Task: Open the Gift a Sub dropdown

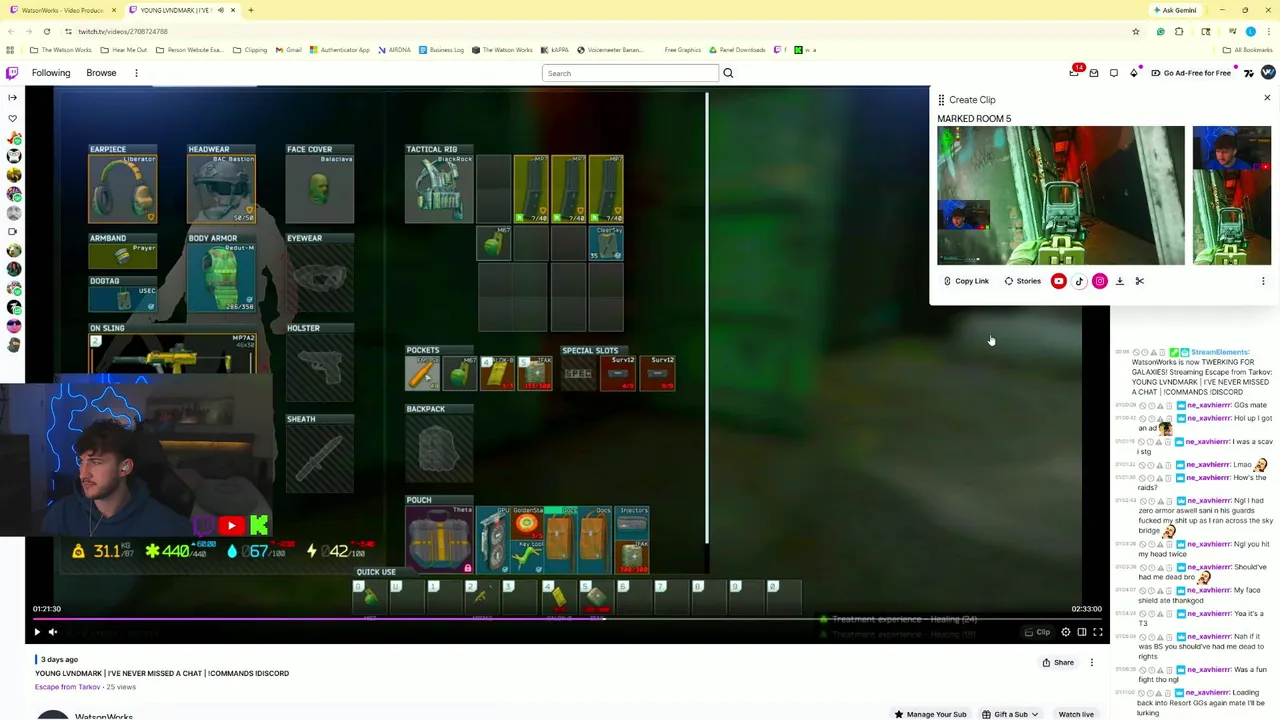Action: pos(1010,714)
